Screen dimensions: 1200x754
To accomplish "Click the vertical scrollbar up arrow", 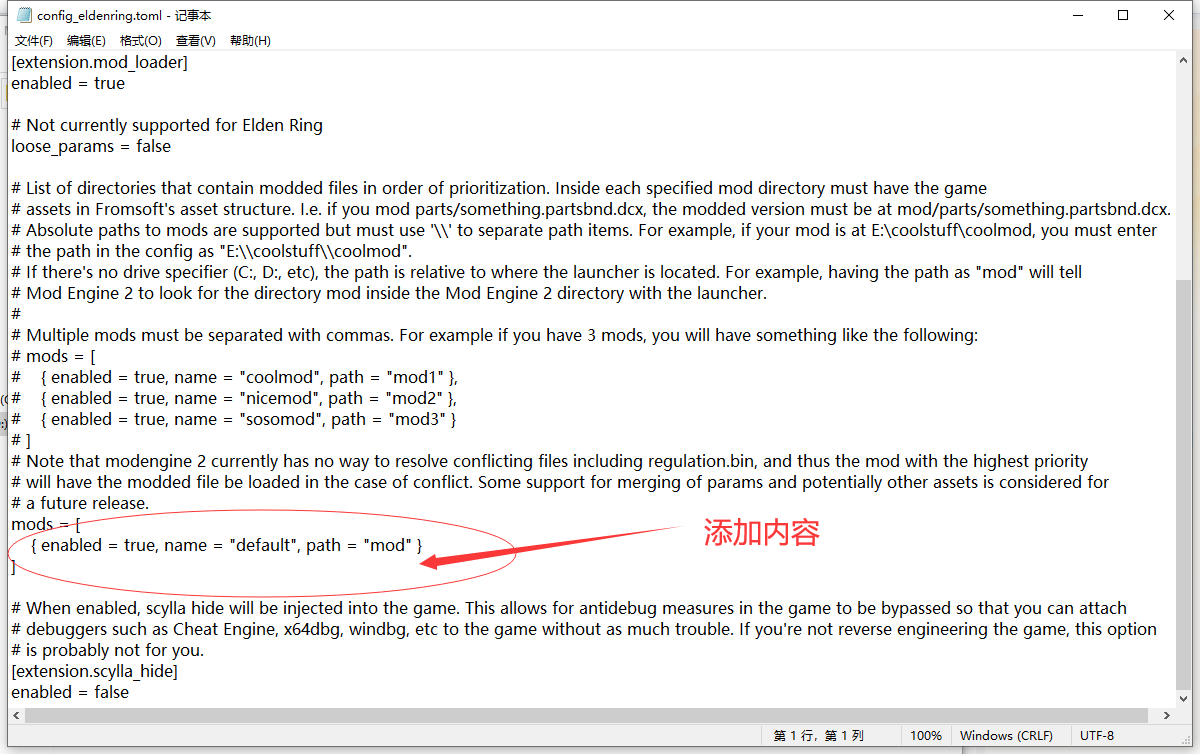I will 1182,61.
